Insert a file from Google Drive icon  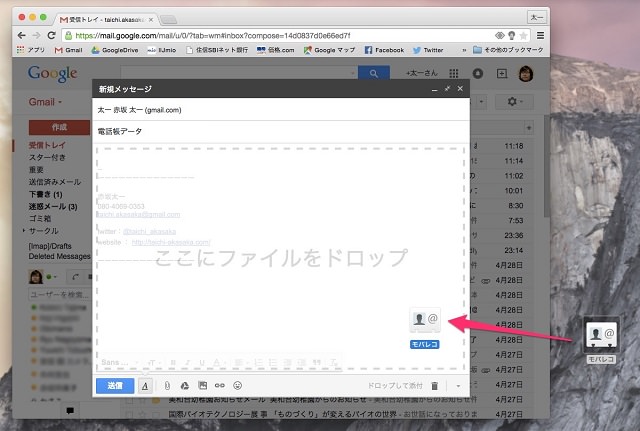pos(185,385)
